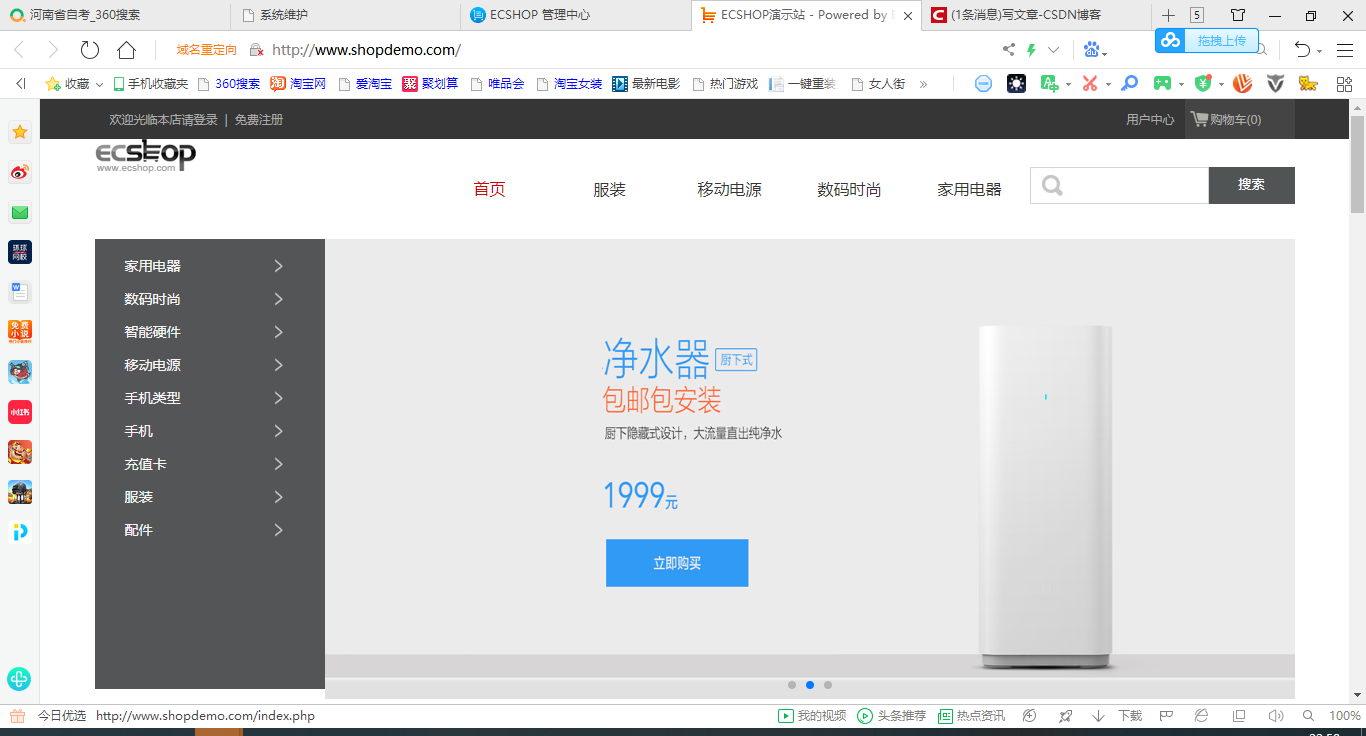Select the scissors screenshot extension icon
Viewport: 1366px width, 736px height.
coord(1091,83)
